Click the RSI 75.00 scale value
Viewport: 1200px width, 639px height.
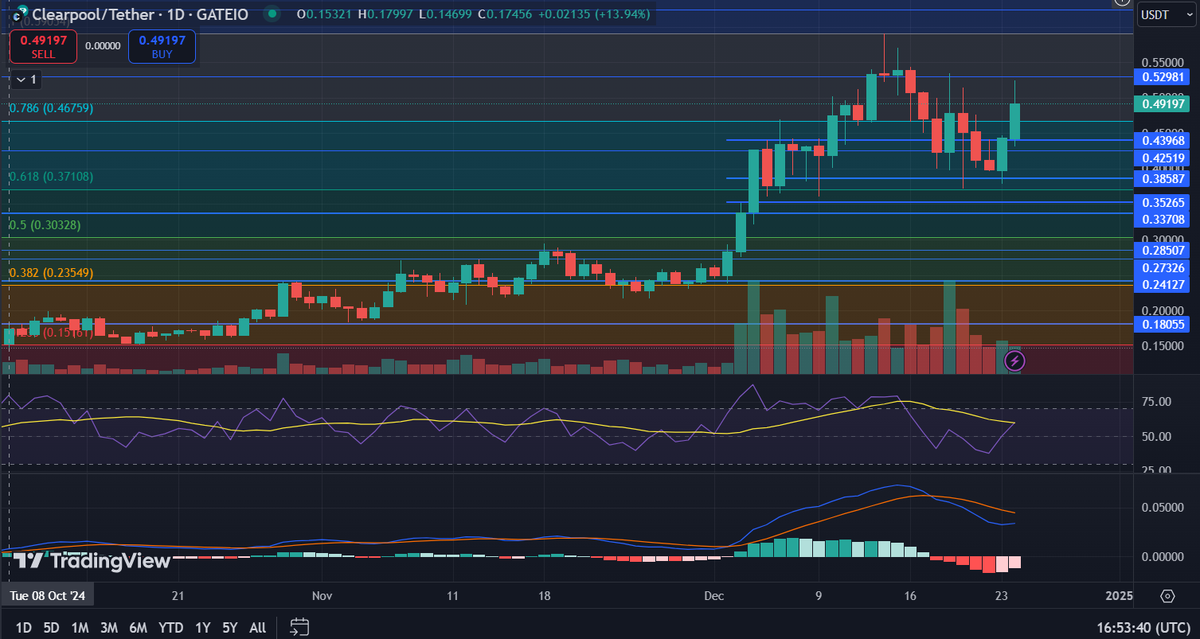(1158, 402)
